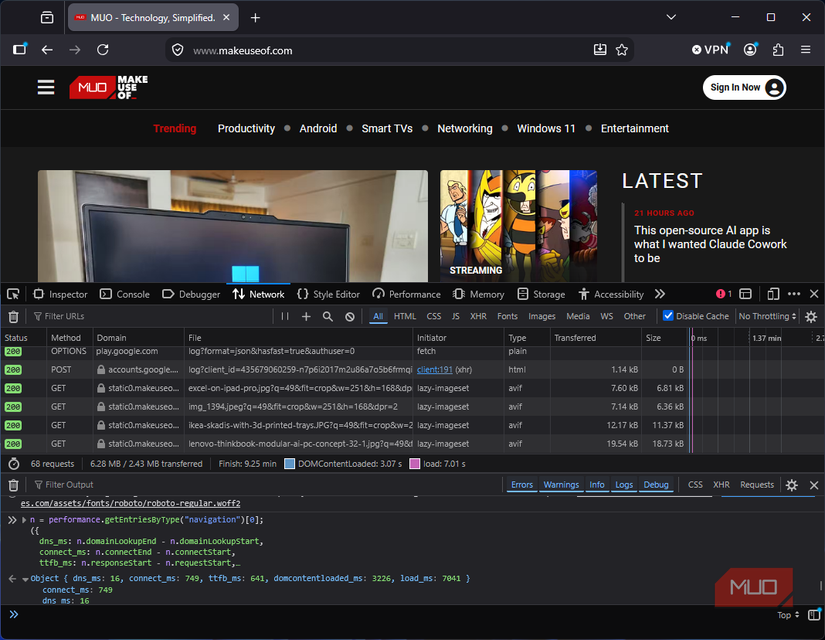825x640 pixels.
Task: Open the STREAMING cartoon article thumbnail
Action: 518,226
